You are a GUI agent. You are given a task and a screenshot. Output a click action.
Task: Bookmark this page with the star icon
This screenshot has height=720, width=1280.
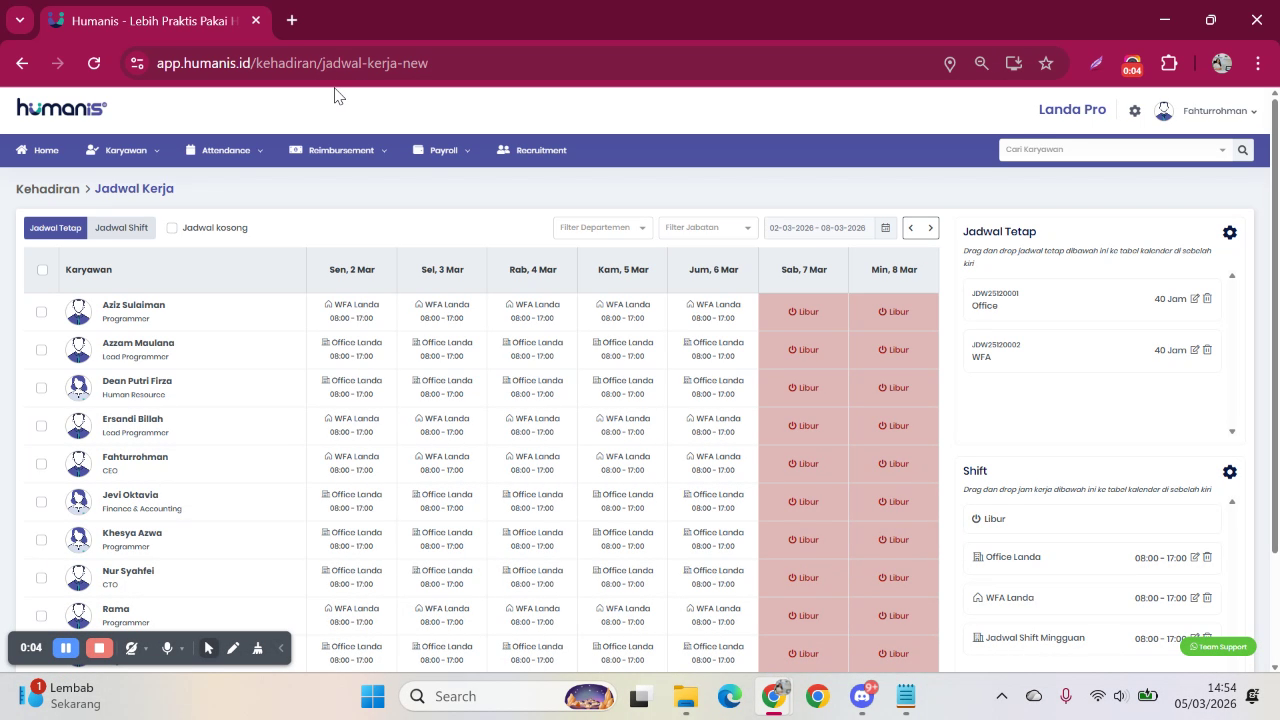(x=1046, y=63)
